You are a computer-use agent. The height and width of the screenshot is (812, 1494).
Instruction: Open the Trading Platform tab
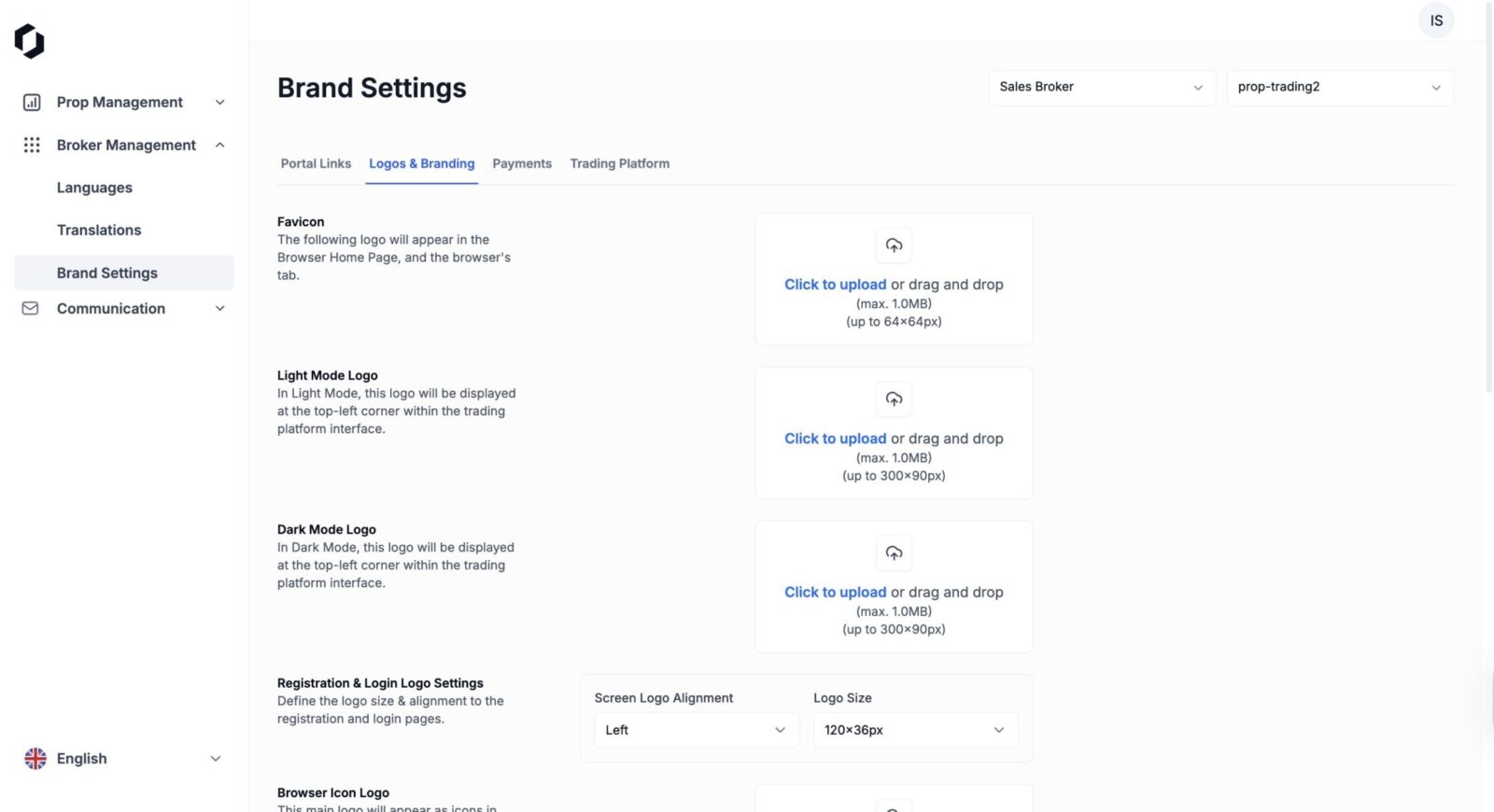tap(619, 163)
